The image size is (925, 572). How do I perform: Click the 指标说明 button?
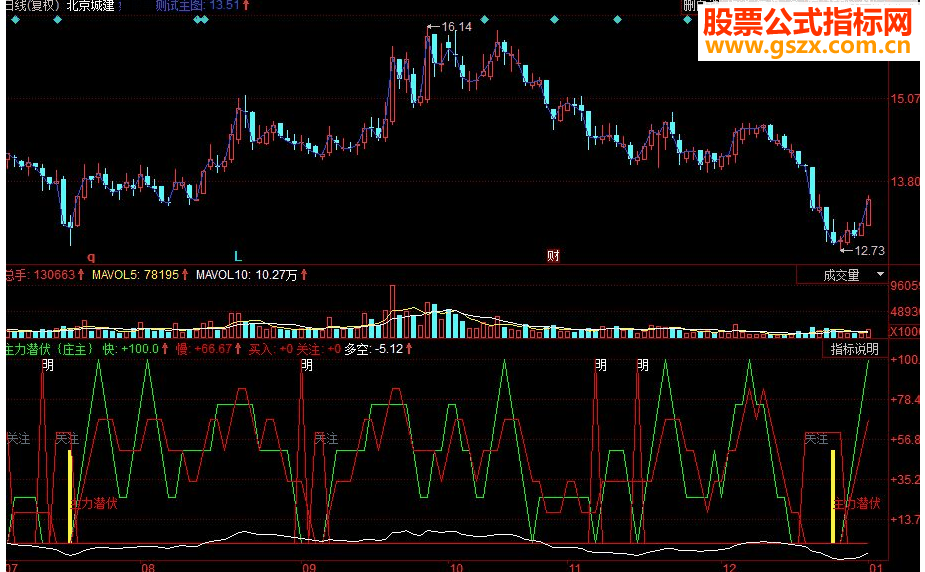[x=854, y=349]
